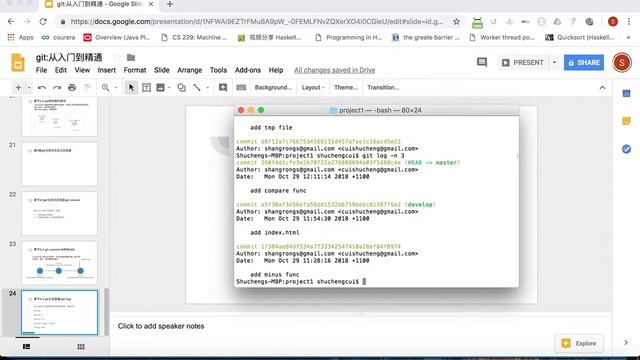Collapse the menus with the up chevron
The width and height of the screenshot is (640, 360).
(x=602, y=87)
